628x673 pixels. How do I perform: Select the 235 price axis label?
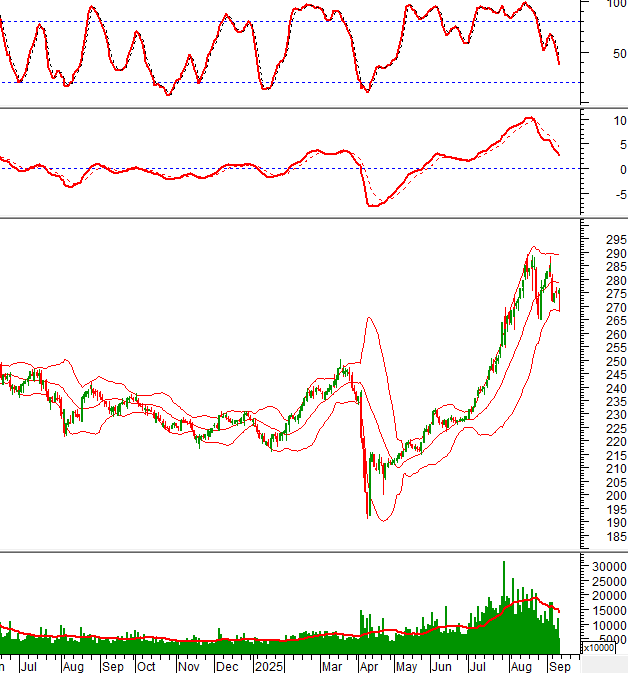pos(616,402)
